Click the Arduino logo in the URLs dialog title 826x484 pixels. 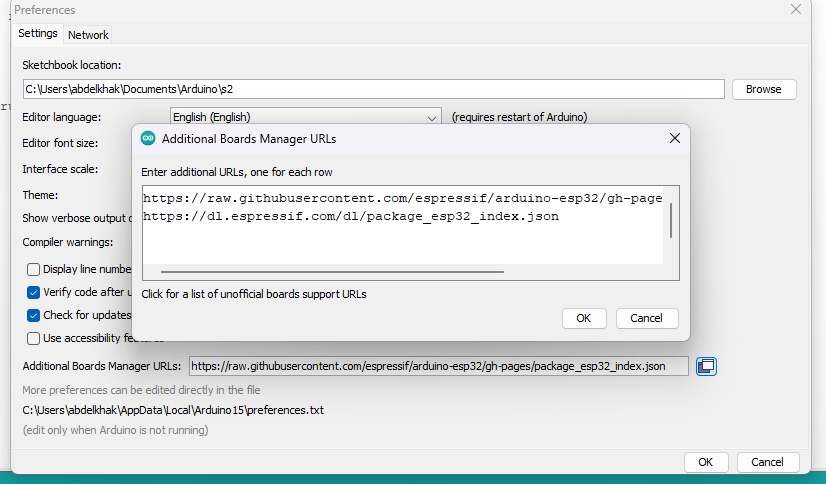[148, 139]
